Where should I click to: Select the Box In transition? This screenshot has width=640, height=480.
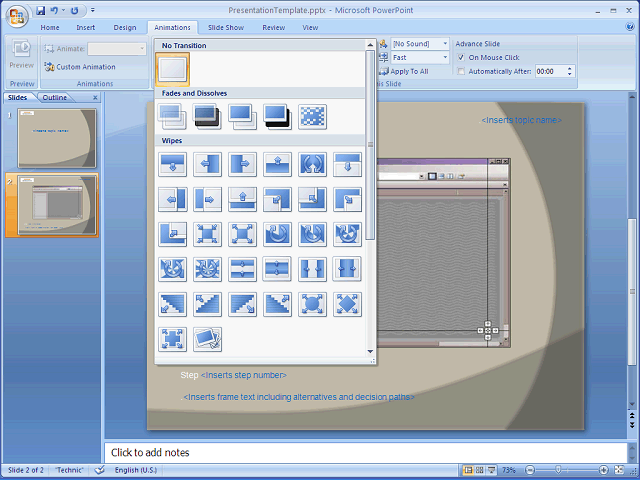point(207,234)
